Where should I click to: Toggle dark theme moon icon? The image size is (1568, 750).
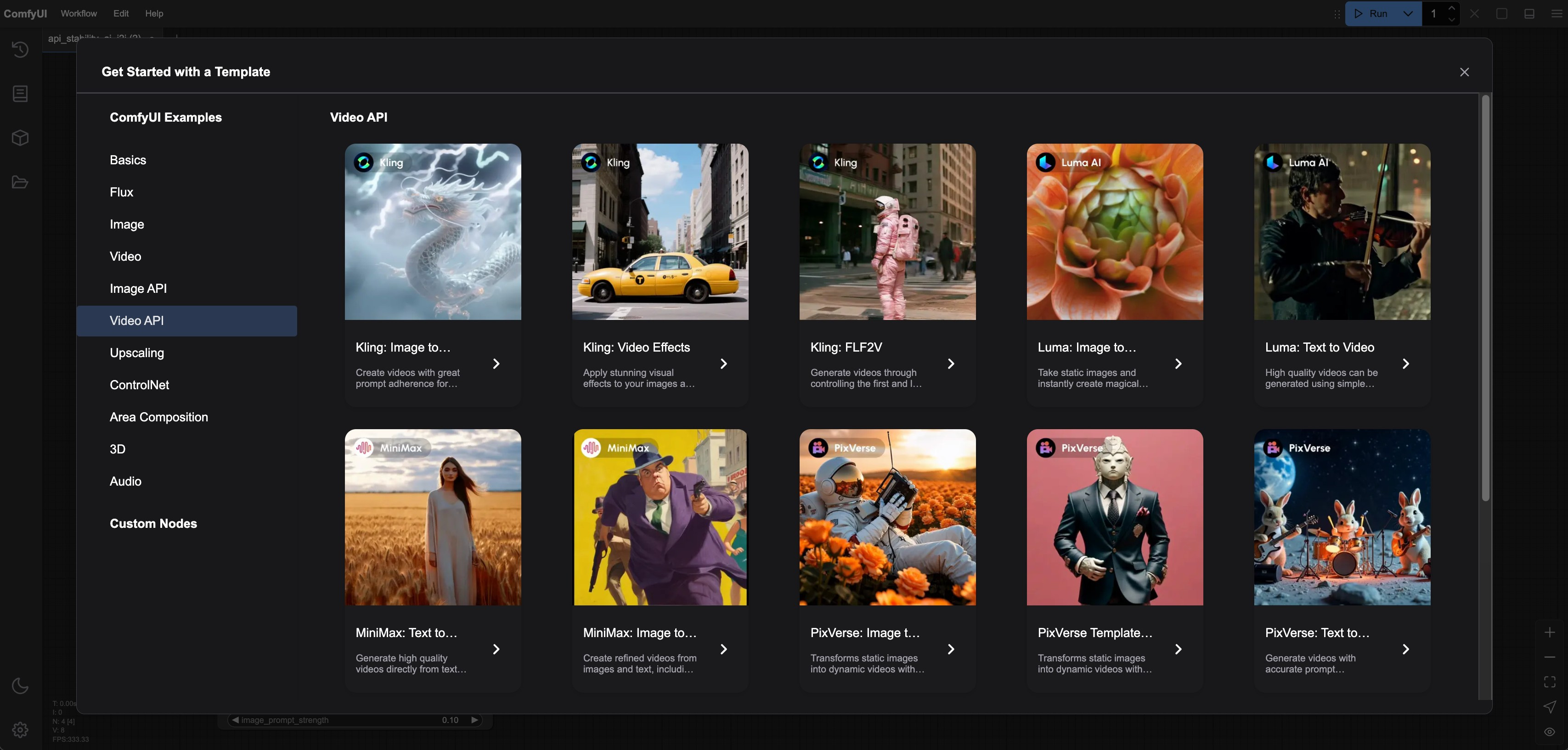pos(20,686)
